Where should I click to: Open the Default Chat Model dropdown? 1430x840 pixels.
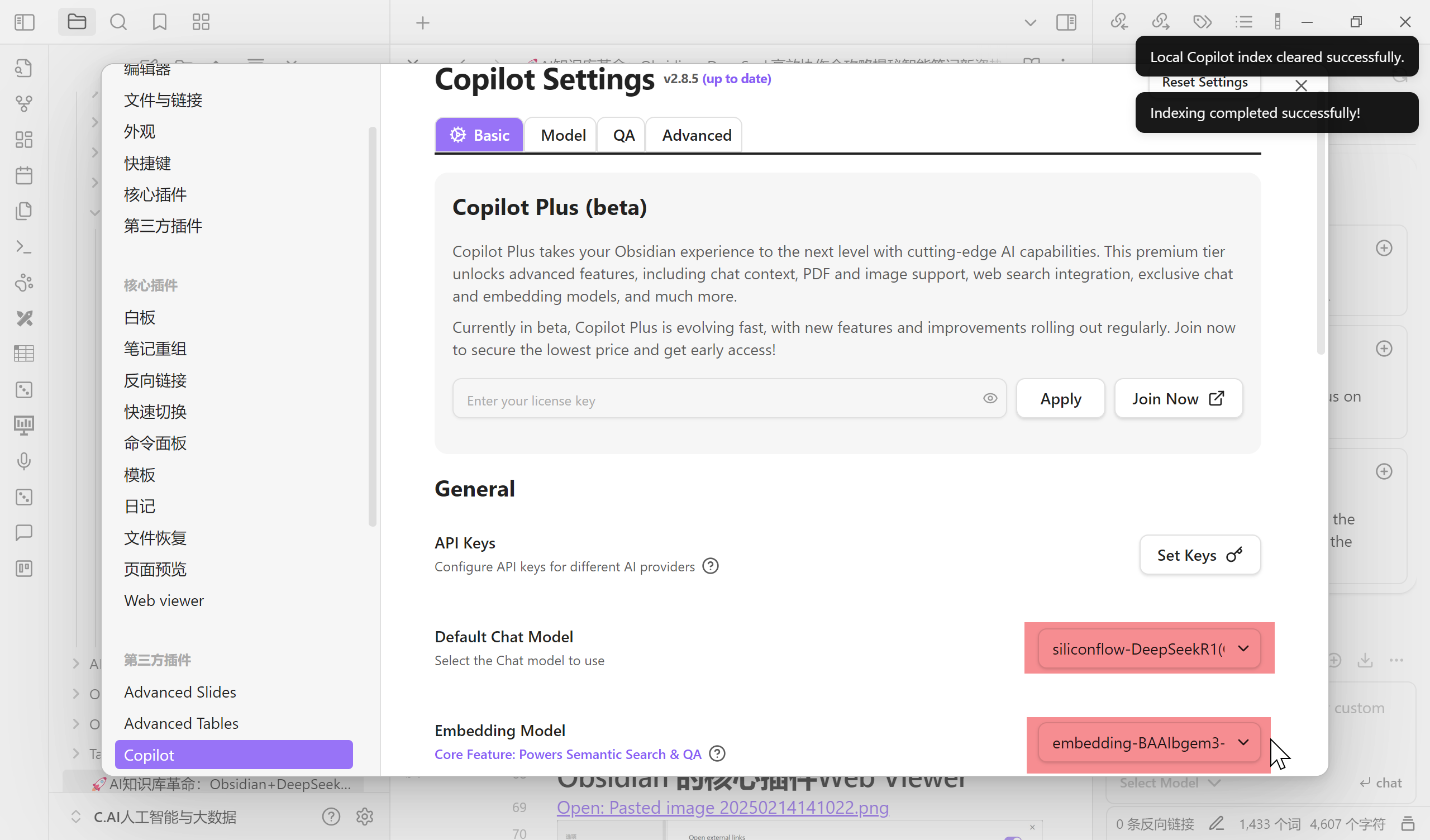click(x=1149, y=649)
